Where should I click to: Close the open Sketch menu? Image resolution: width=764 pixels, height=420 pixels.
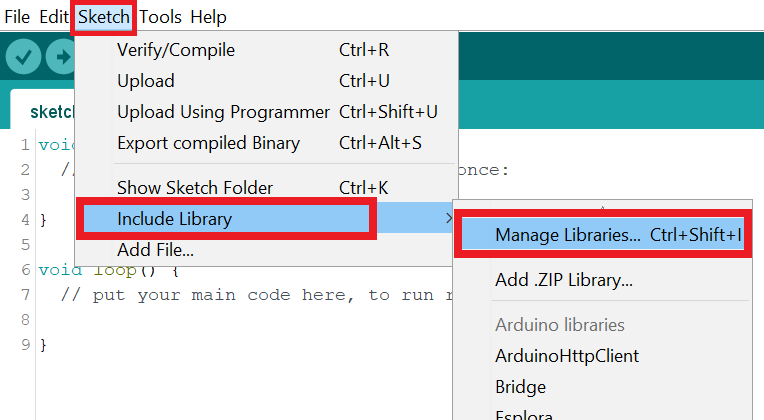[x=104, y=17]
